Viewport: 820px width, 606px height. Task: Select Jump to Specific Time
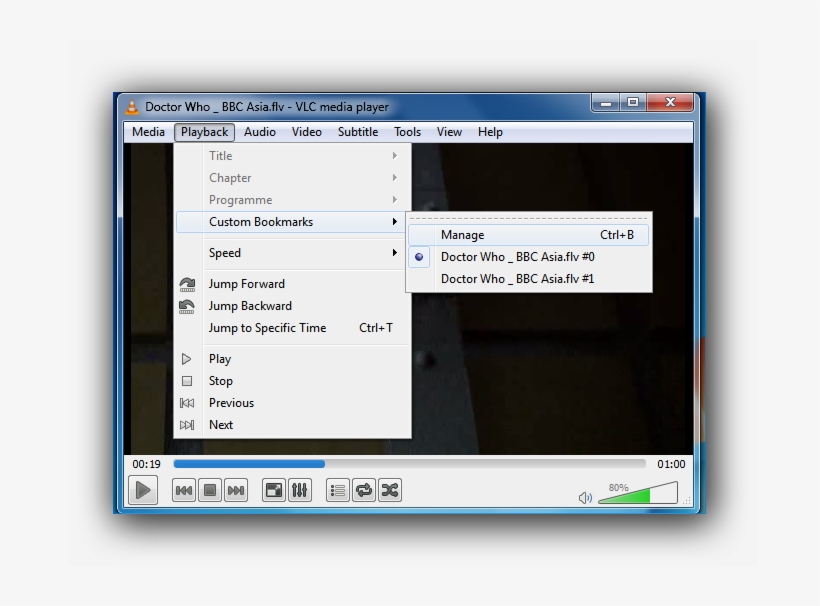[292, 328]
